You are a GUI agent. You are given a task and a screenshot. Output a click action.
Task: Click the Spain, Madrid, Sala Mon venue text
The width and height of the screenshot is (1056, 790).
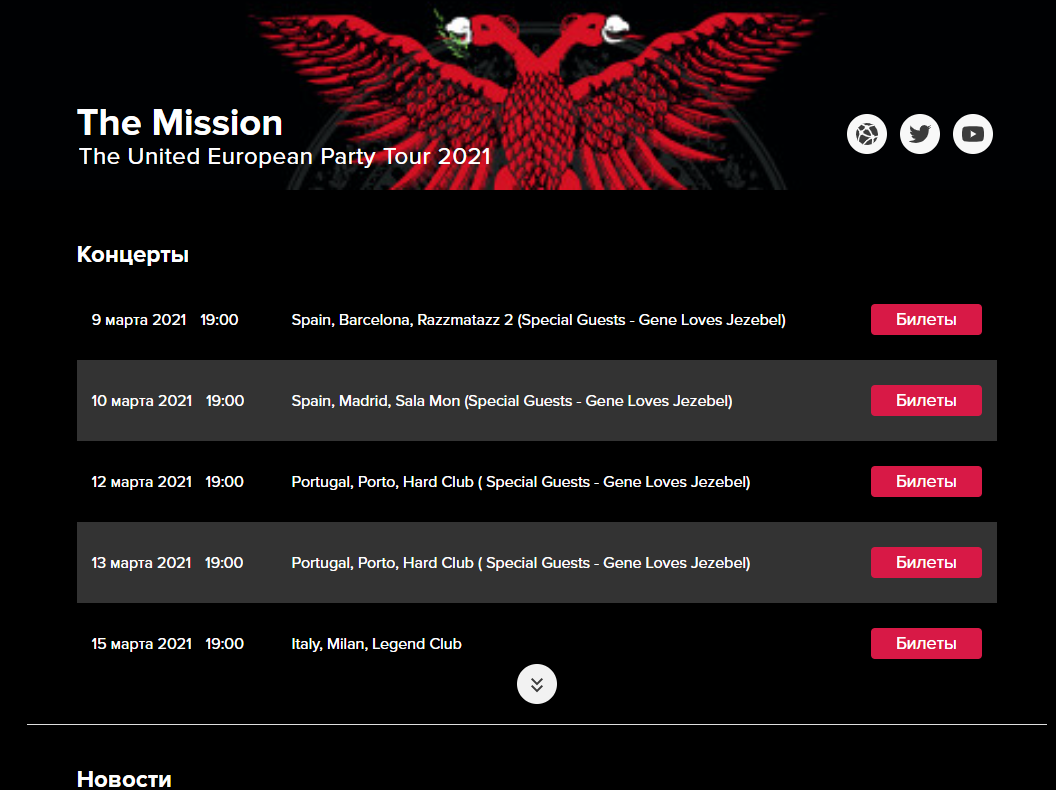tap(512, 401)
